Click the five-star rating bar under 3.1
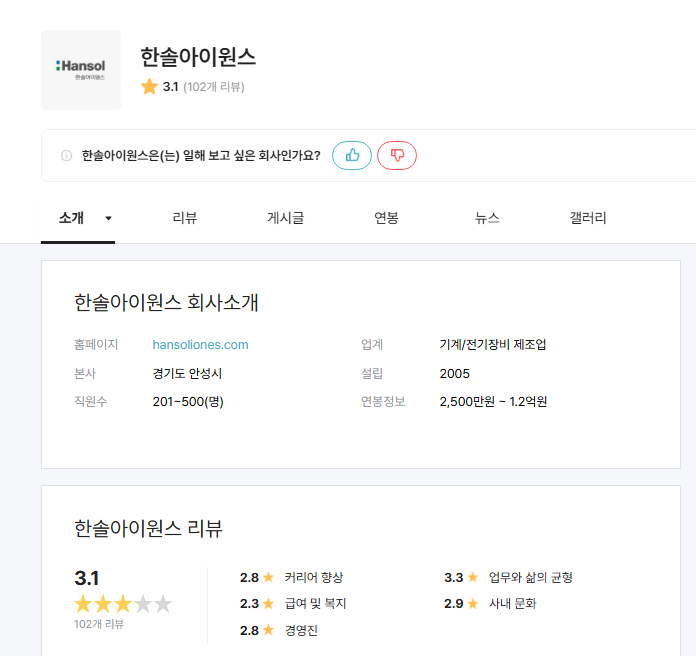Viewport: 696px width, 656px height. (123, 604)
